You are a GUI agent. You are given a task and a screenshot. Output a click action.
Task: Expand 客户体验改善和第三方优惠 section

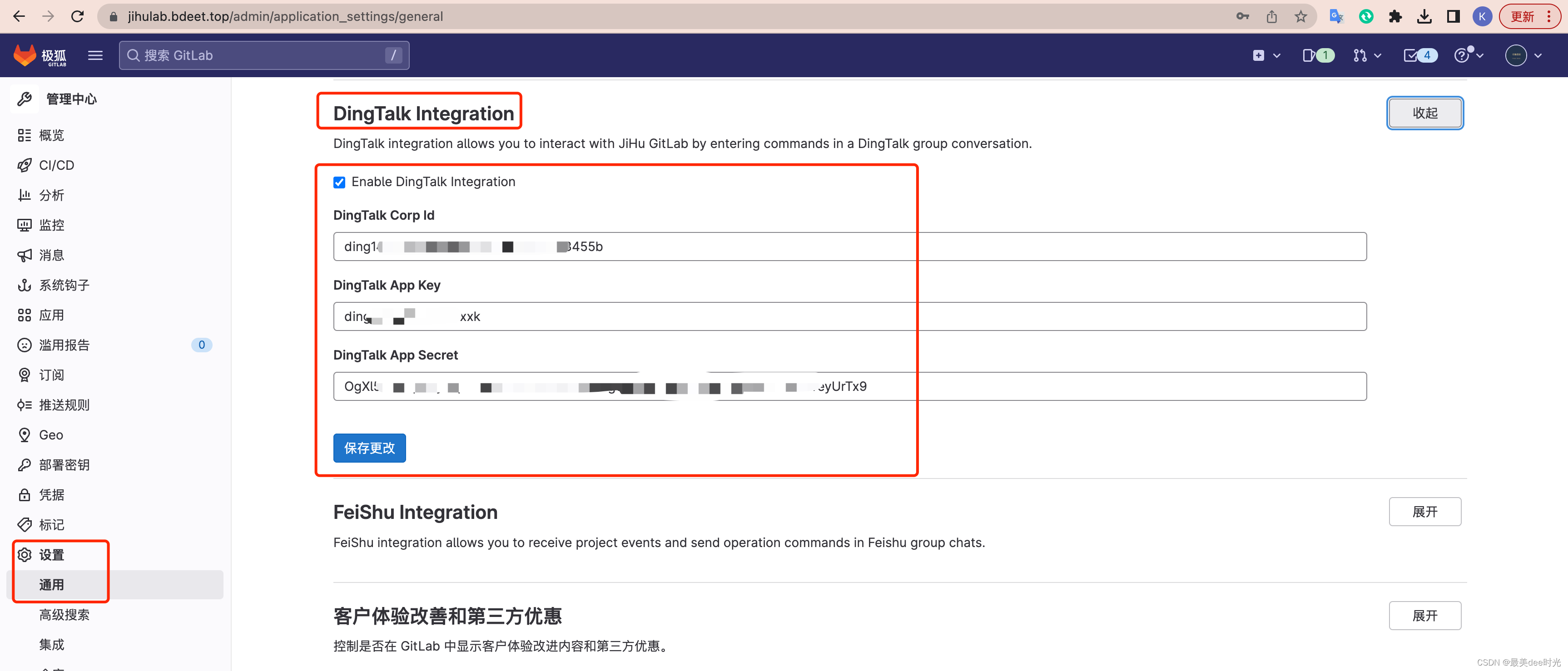click(1424, 616)
